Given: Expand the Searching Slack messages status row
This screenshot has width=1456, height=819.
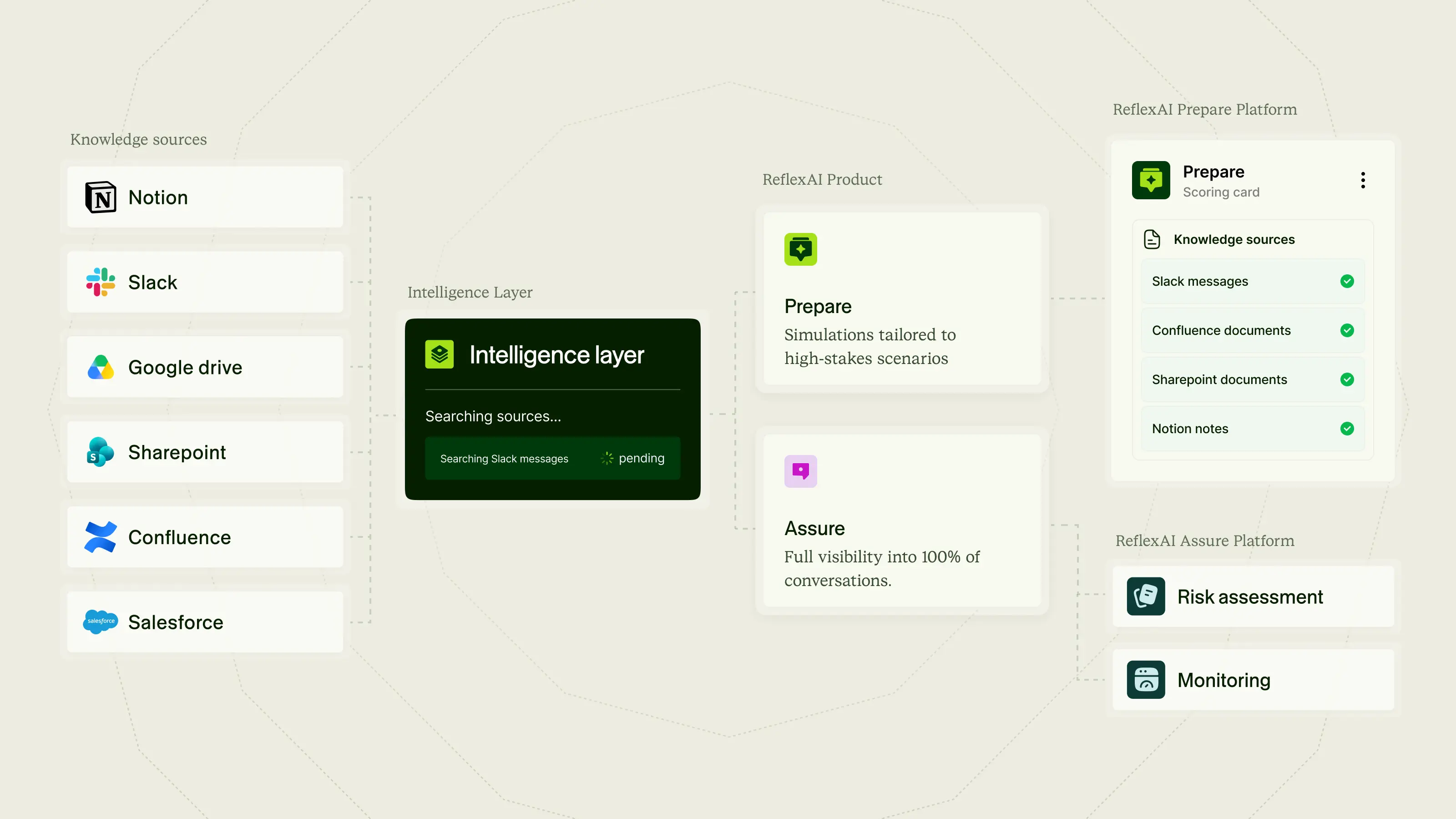Looking at the screenshot, I should pos(552,458).
